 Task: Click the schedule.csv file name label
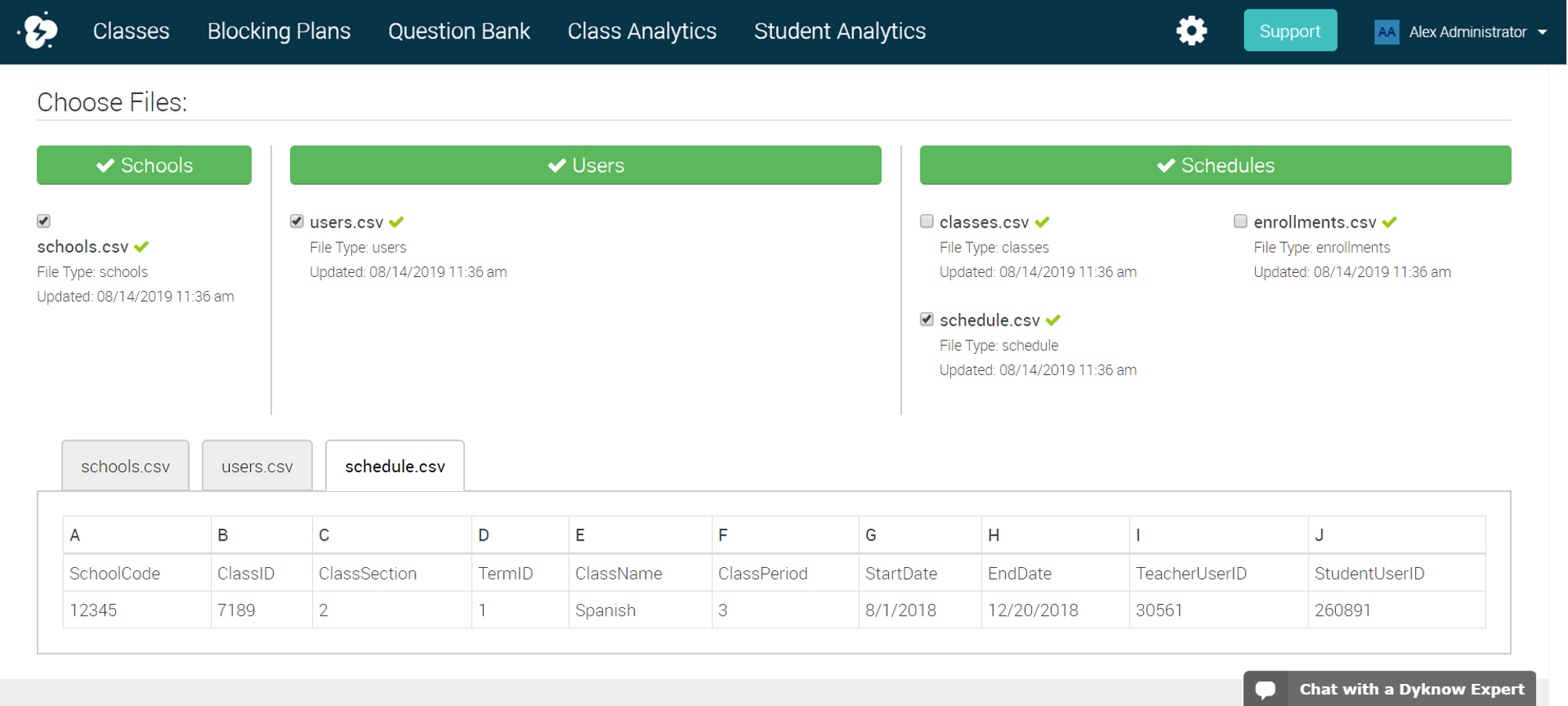pos(989,320)
